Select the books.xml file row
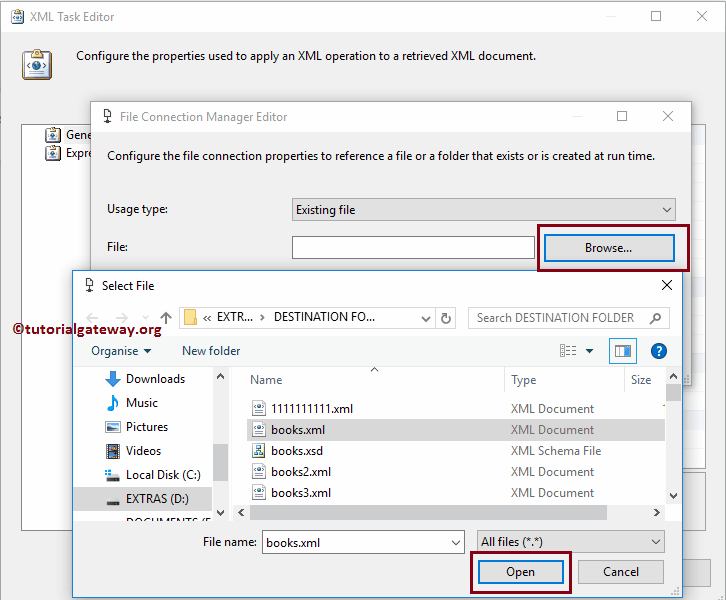This screenshot has height=600, width=726. tap(456, 430)
